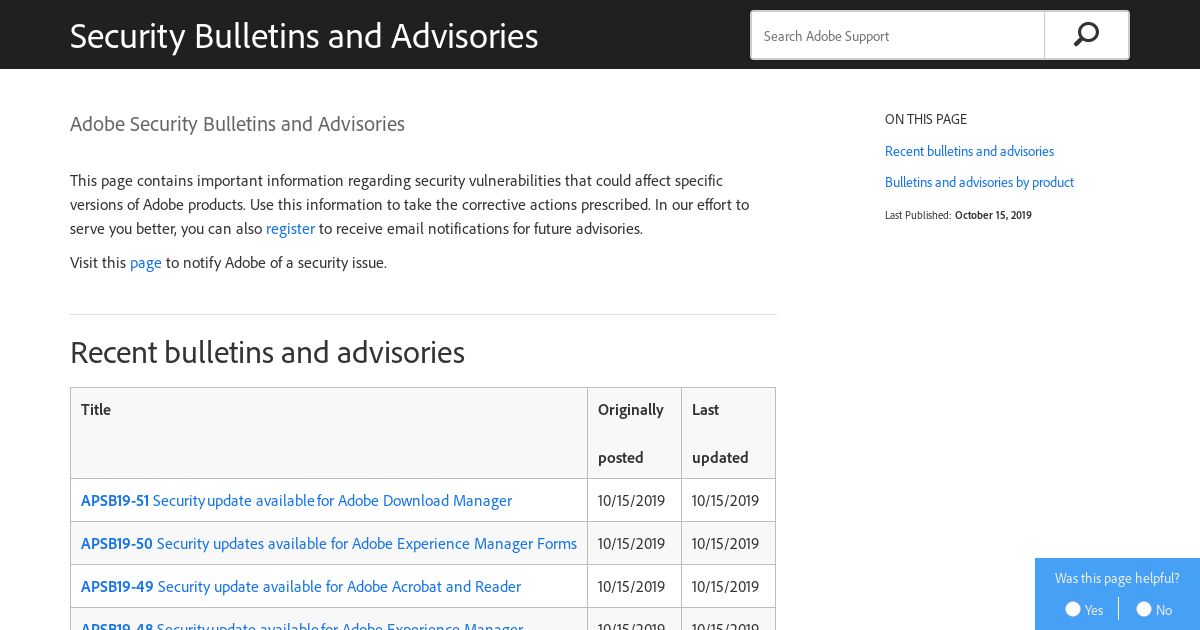Open APSB19-49 Acrobat and Reader bulletin
Viewport: 1200px width, 630px height.
coord(301,586)
